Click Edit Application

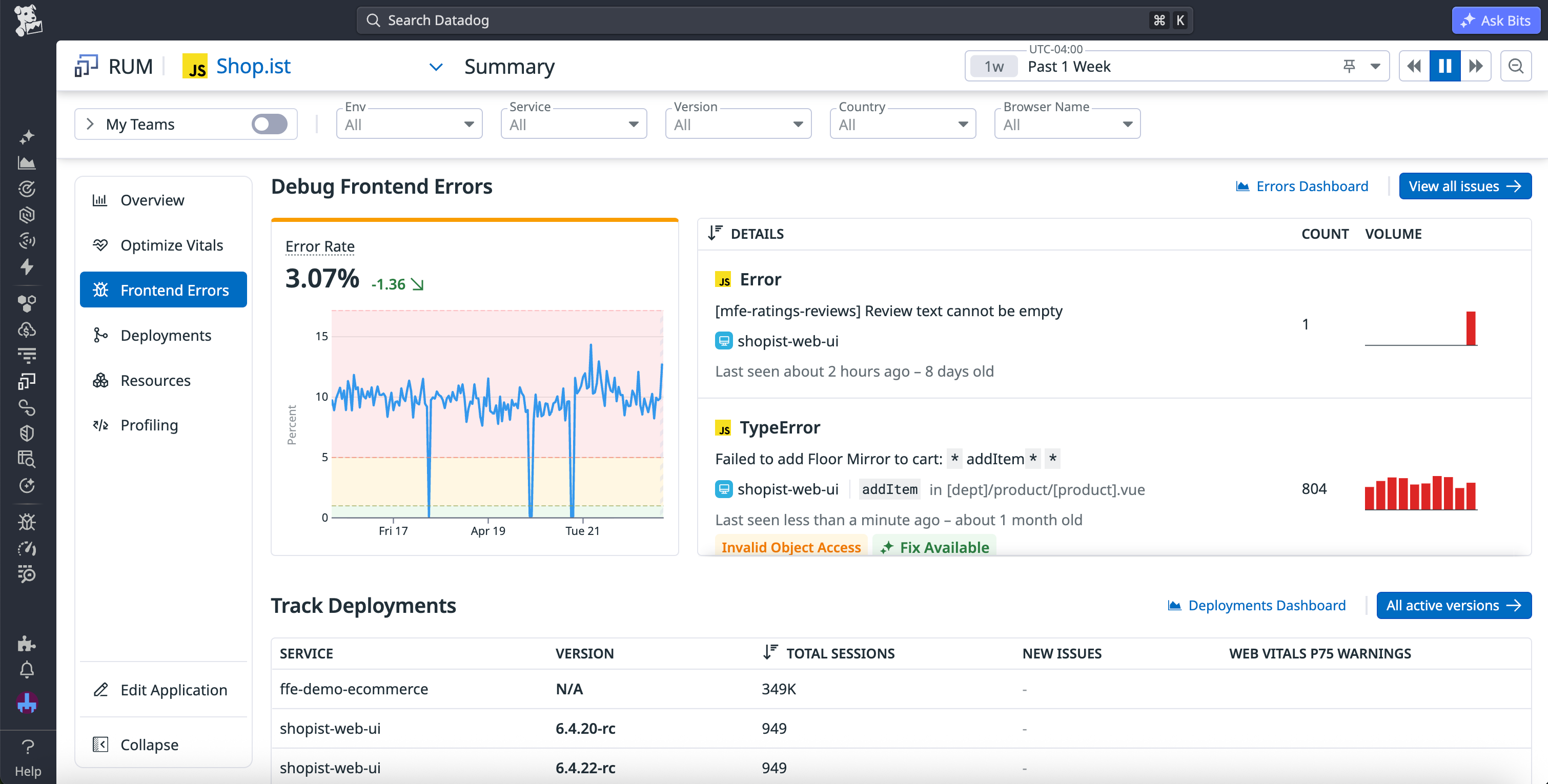(164, 690)
